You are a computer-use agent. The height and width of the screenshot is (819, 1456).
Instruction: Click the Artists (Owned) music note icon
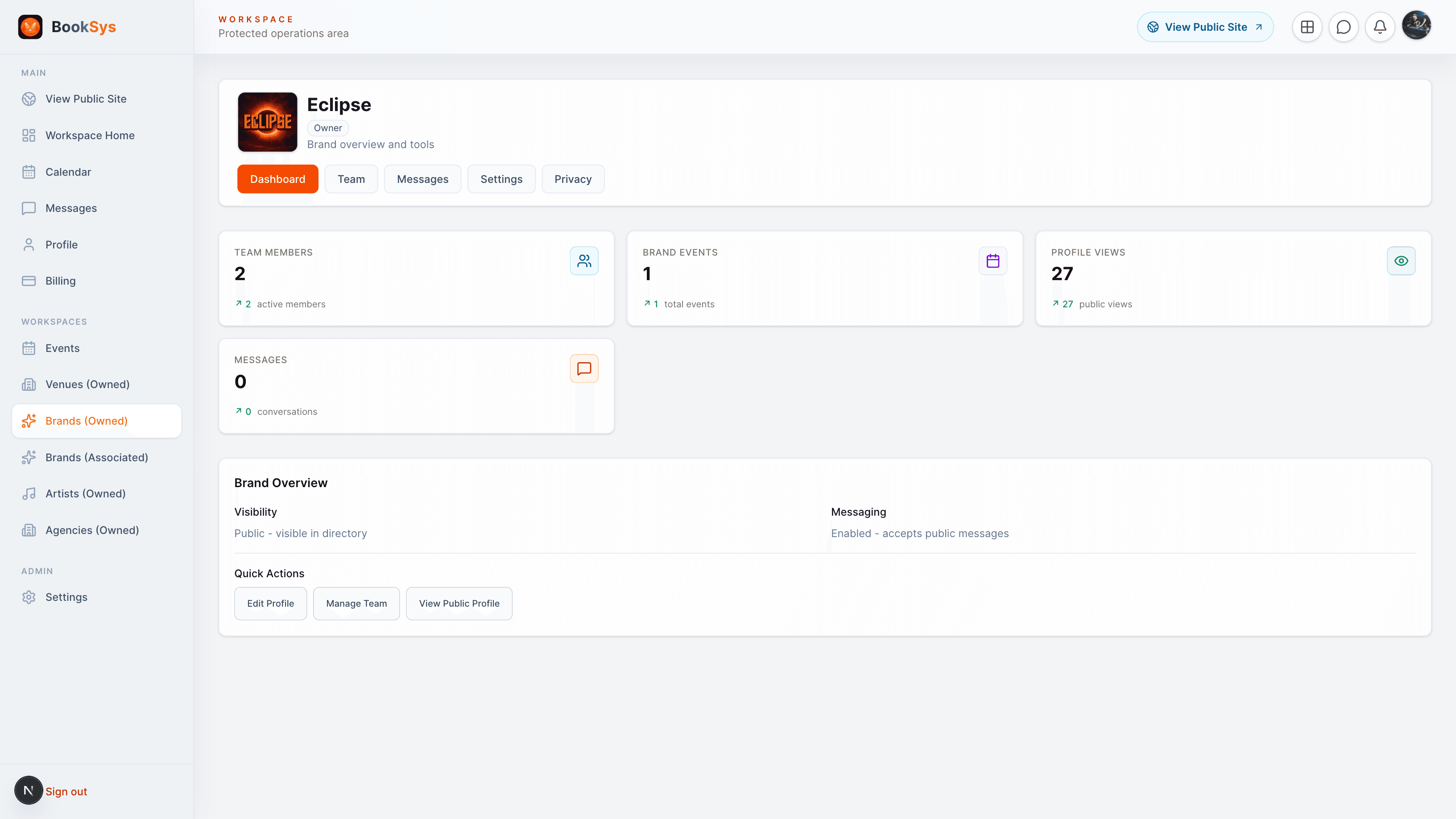pos(29,493)
